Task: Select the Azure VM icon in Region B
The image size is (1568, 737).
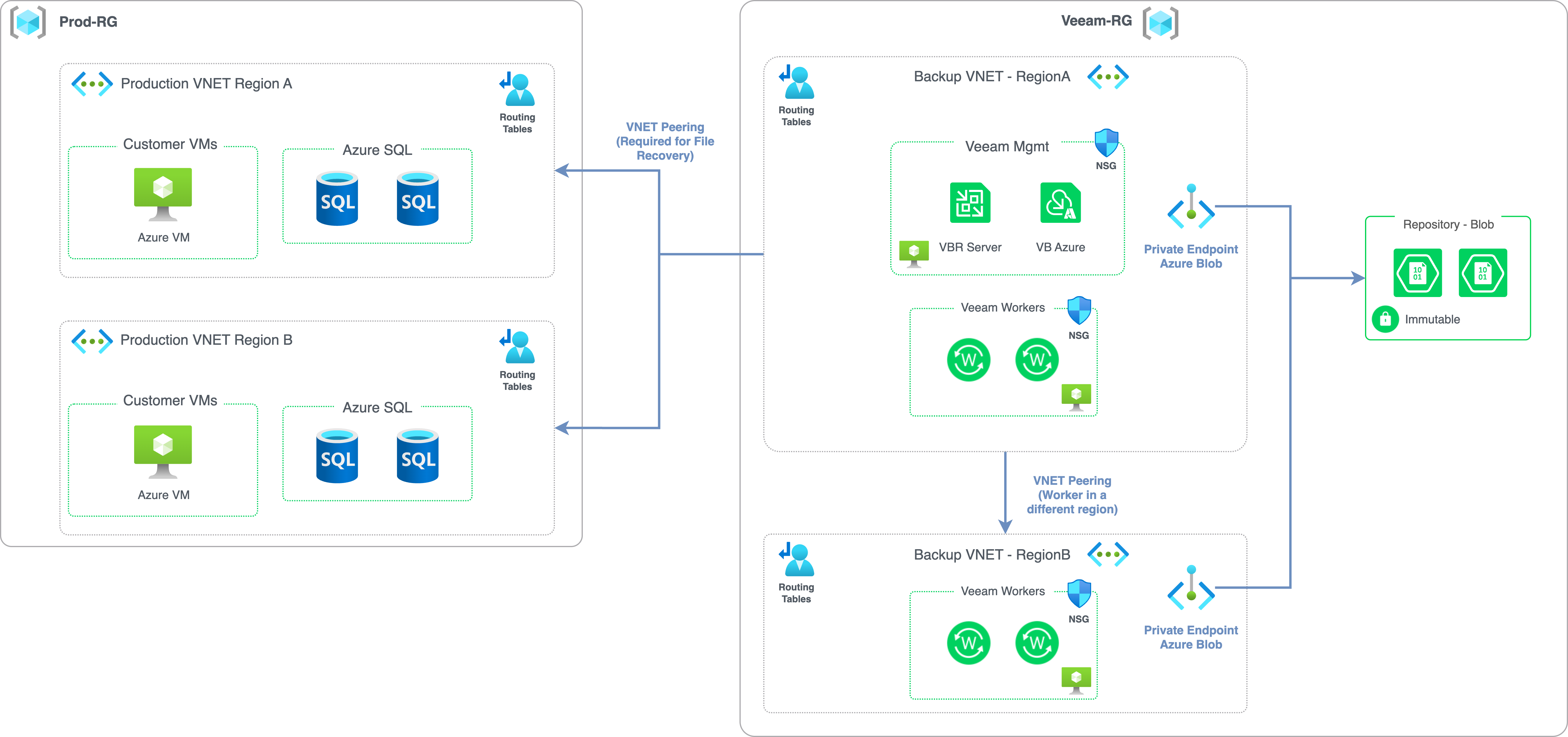Action: point(163,452)
